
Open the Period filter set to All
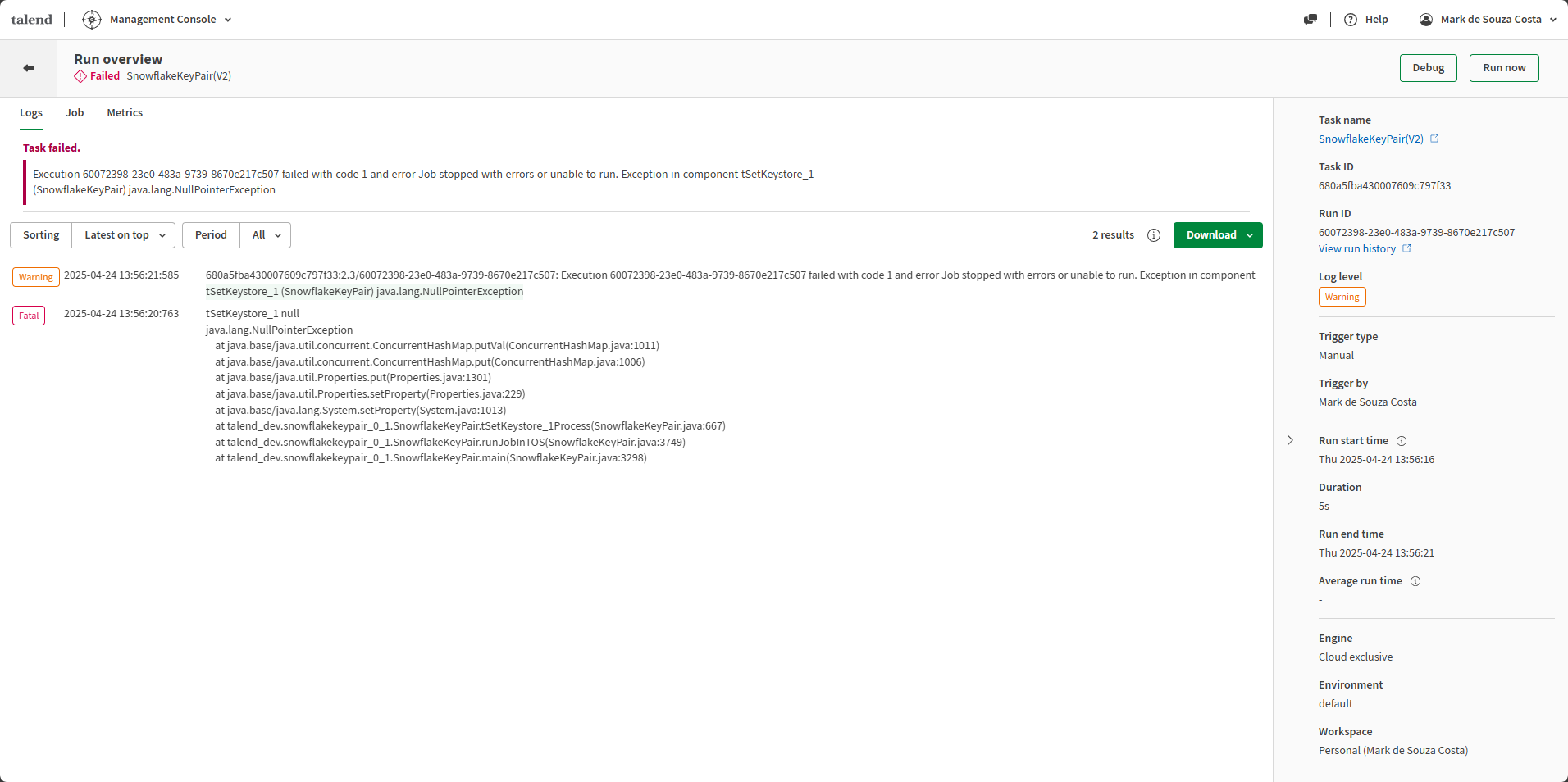click(264, 235)
